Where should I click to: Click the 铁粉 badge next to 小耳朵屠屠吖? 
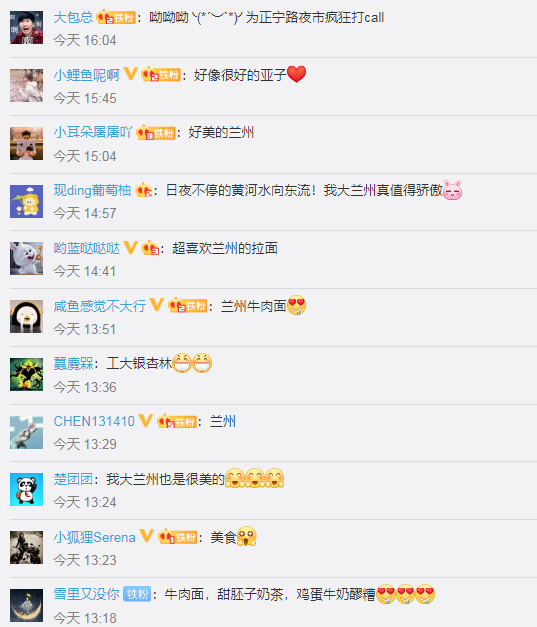[156, 132]
